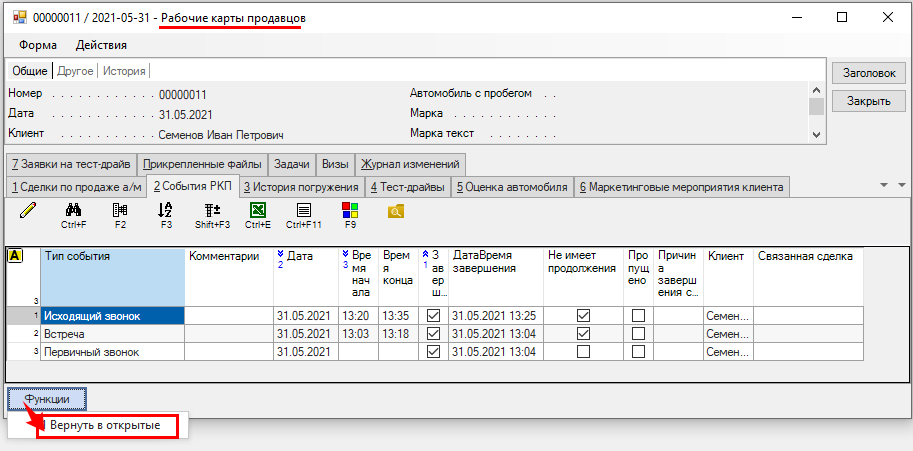913x451 pixels.
Task: Open search with the binoculars icon
Action: 73,210
